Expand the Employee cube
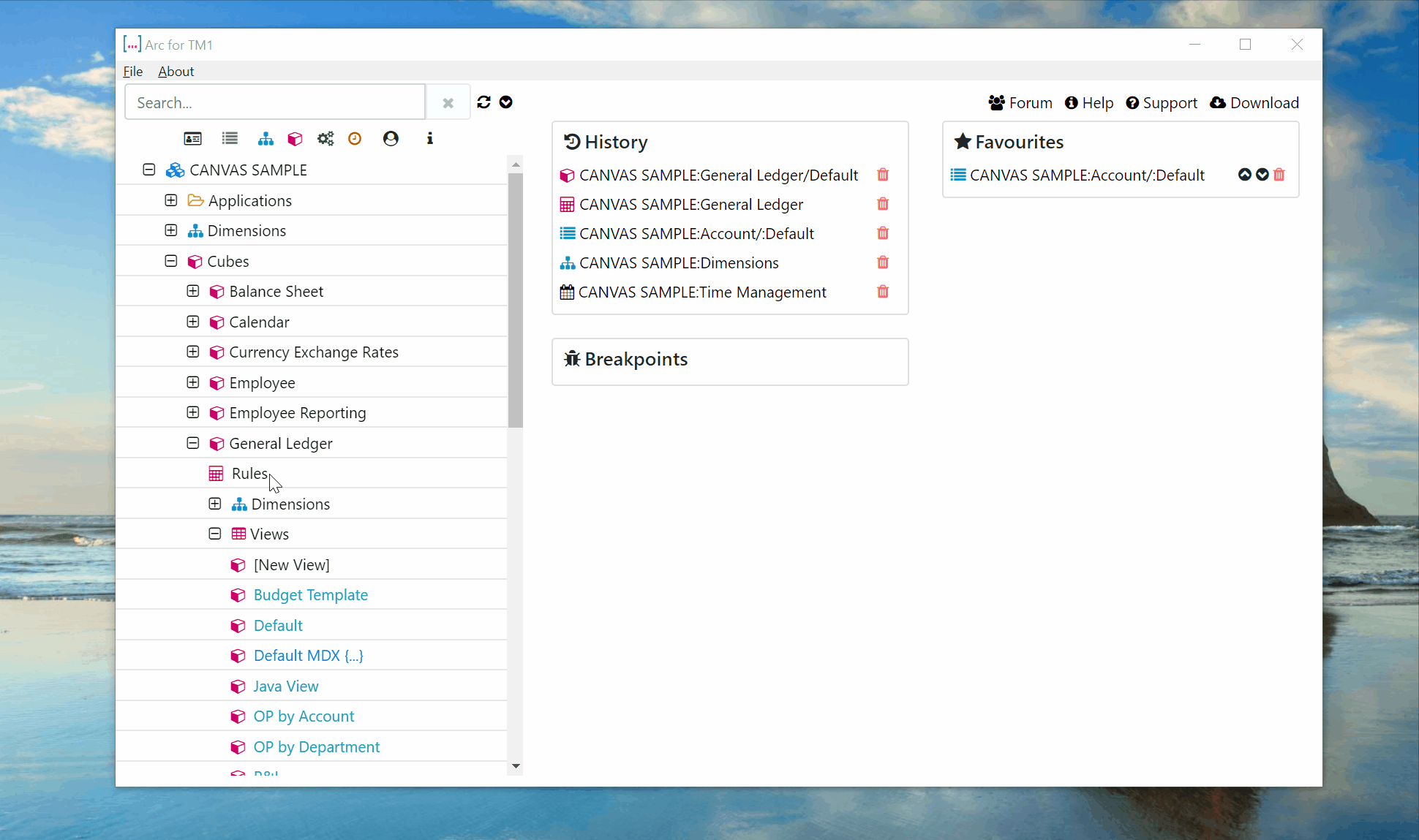This screenshot has height=840, width=1419. [193, 382]
